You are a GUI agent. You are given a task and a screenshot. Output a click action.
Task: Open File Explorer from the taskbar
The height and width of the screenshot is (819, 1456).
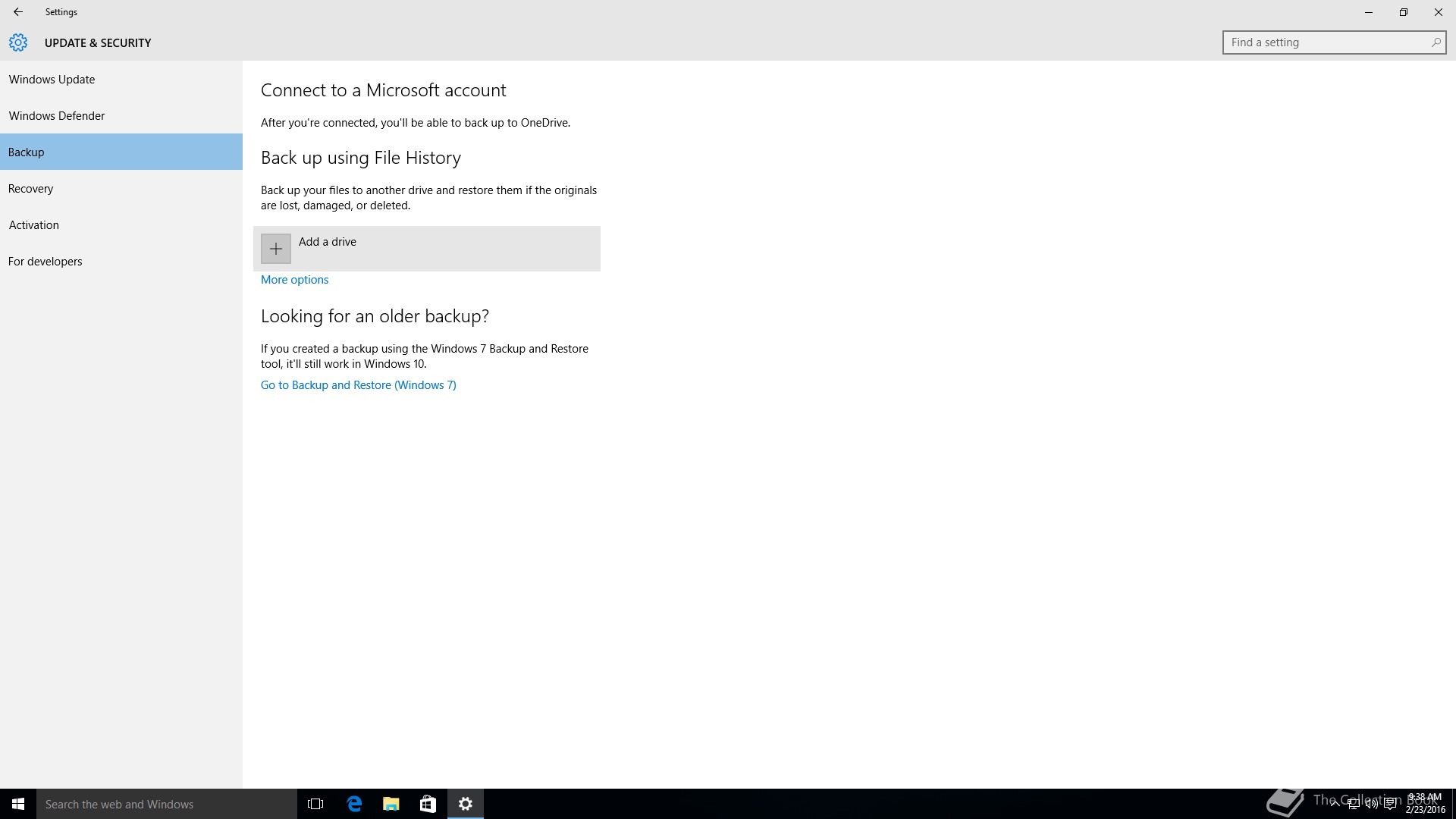[391, 804]
